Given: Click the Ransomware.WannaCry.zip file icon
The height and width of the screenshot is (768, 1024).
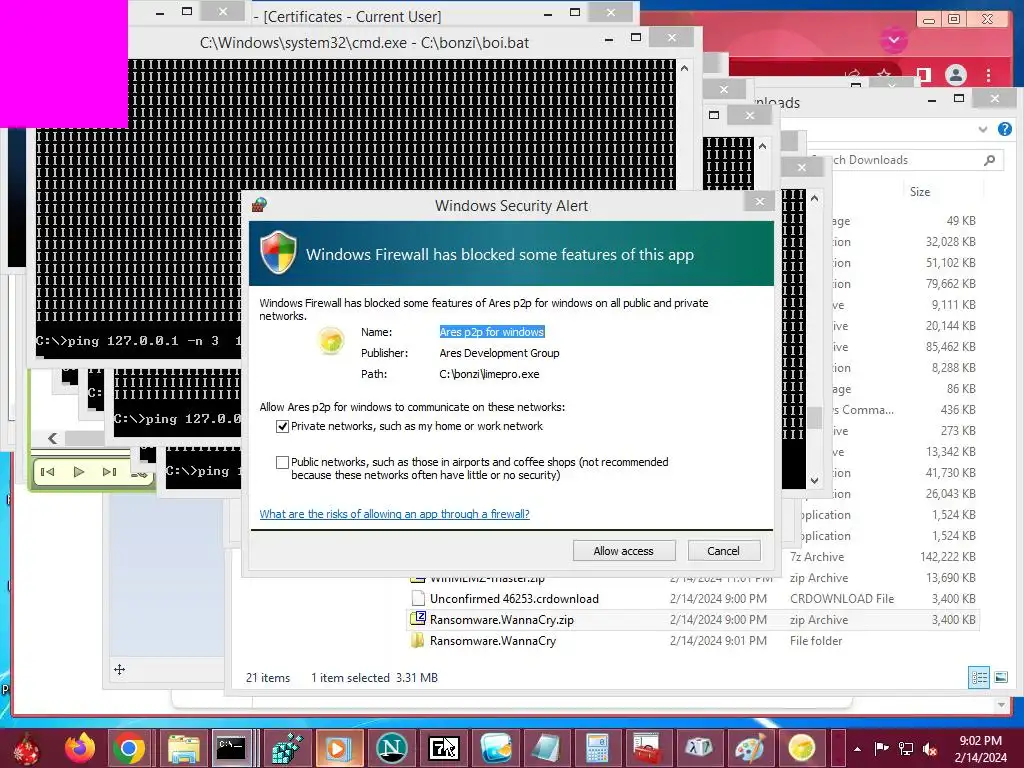Looking at the screenshot, I should tap(417, 619).
